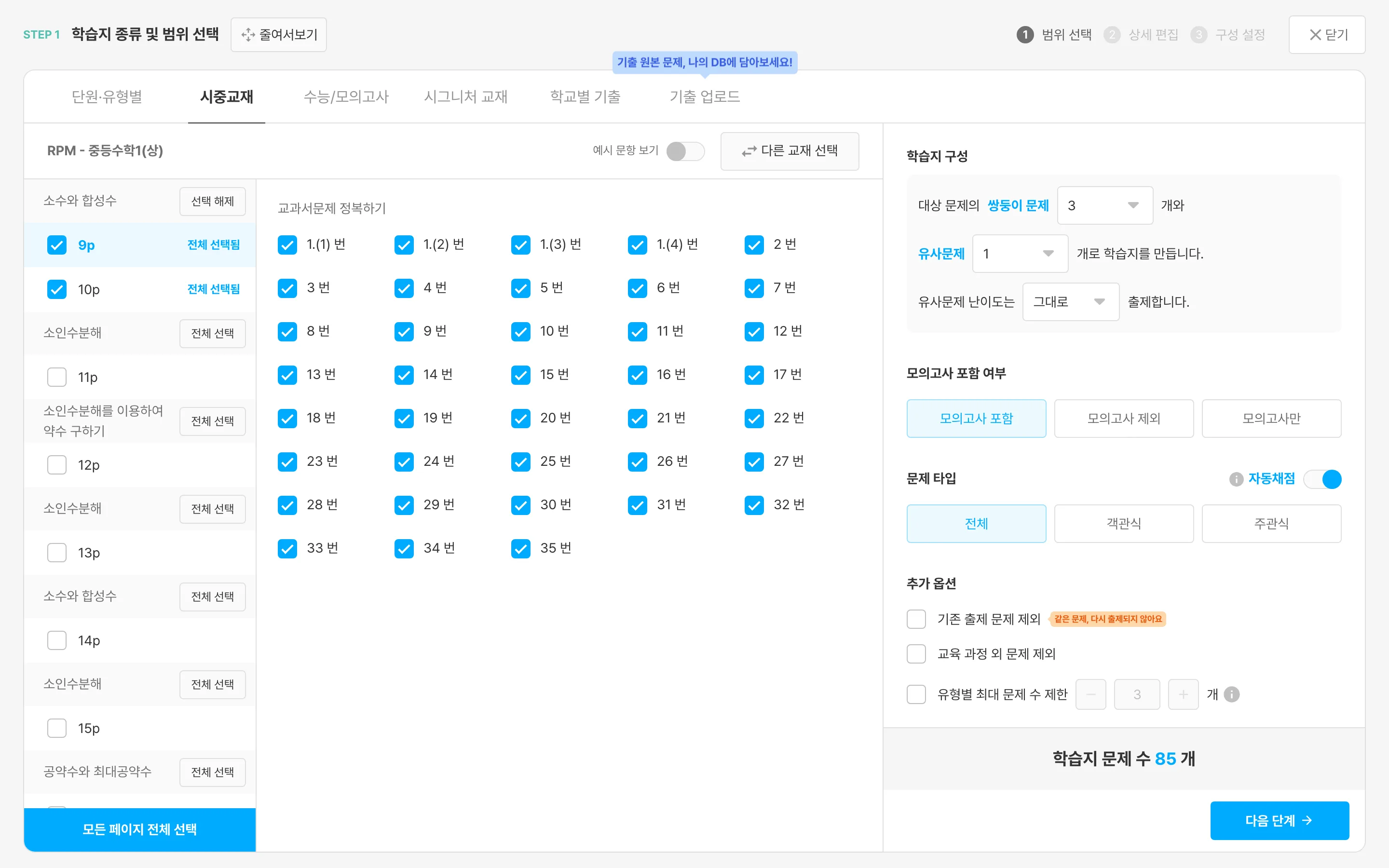Open the 쌍둥이 문제 count dropdown
The width and height of the screenshot is (1389, 868).
(x=1105, y=205)
